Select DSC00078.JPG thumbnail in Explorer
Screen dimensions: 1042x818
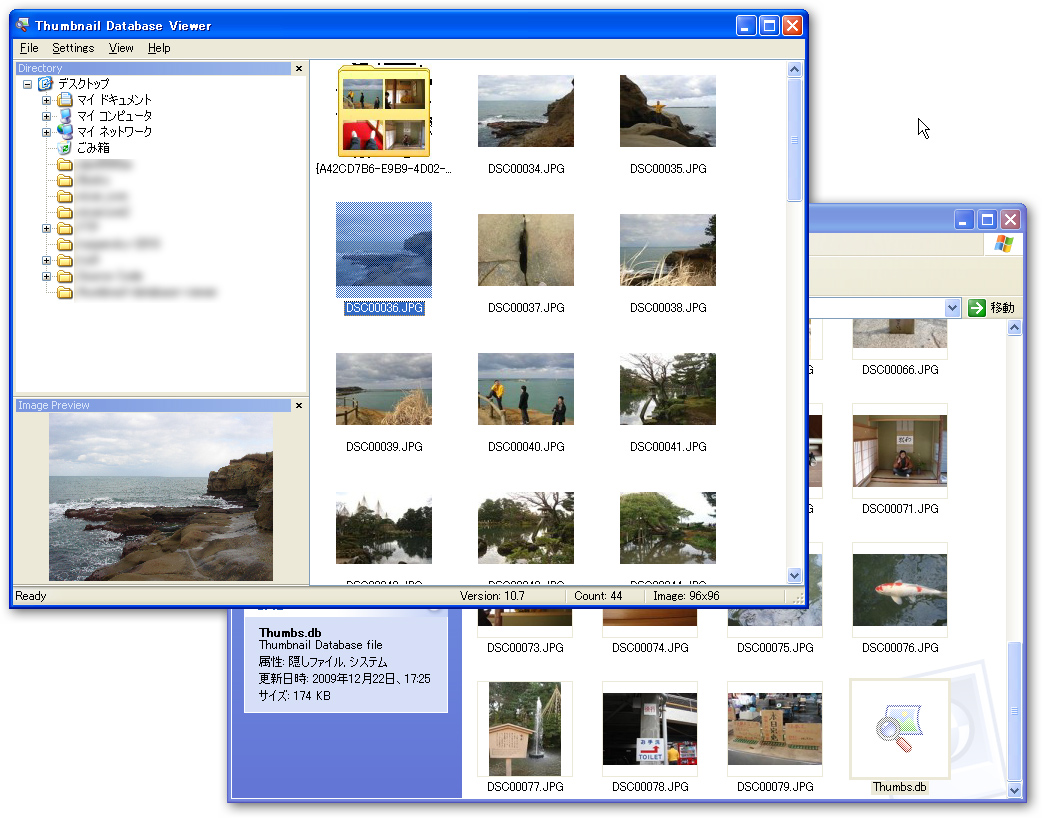[650, 729]
